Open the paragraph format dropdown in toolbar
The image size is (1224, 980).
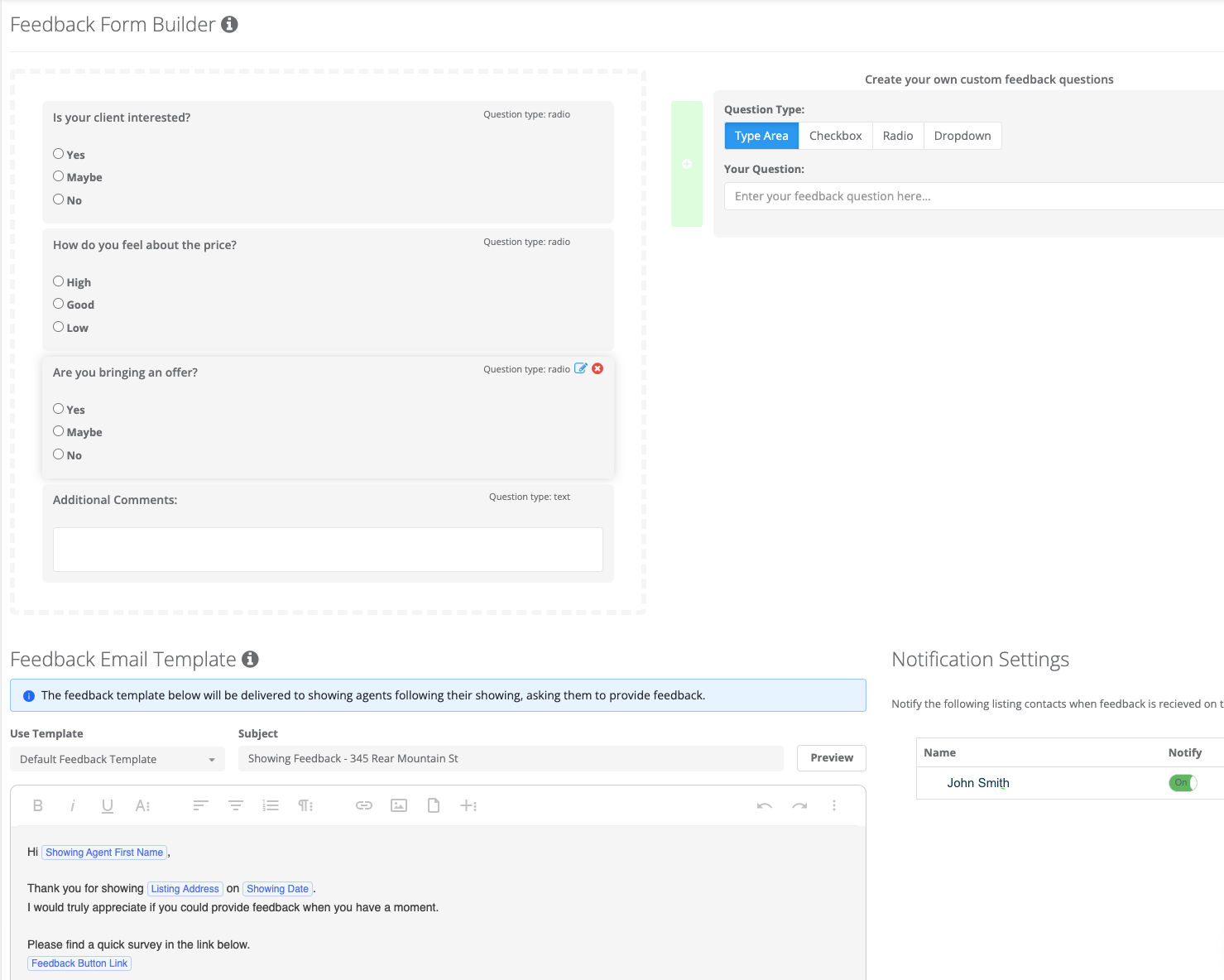click(x=305, y=805)
